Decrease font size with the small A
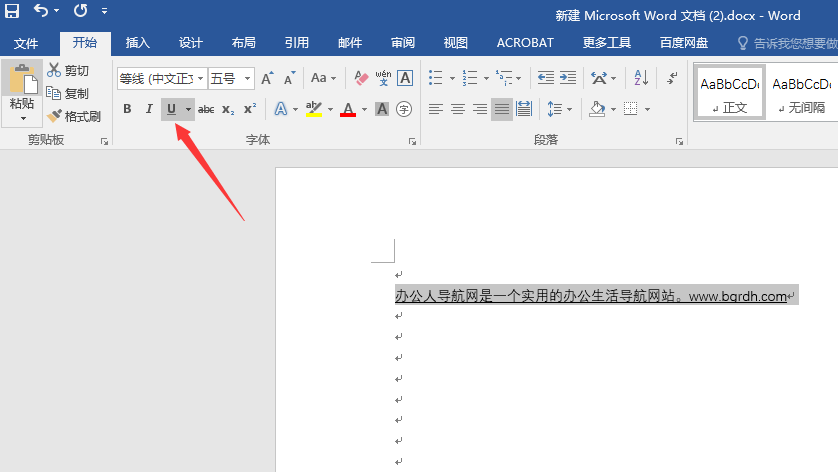Viewport: 838px width, 472px height. 289,79
